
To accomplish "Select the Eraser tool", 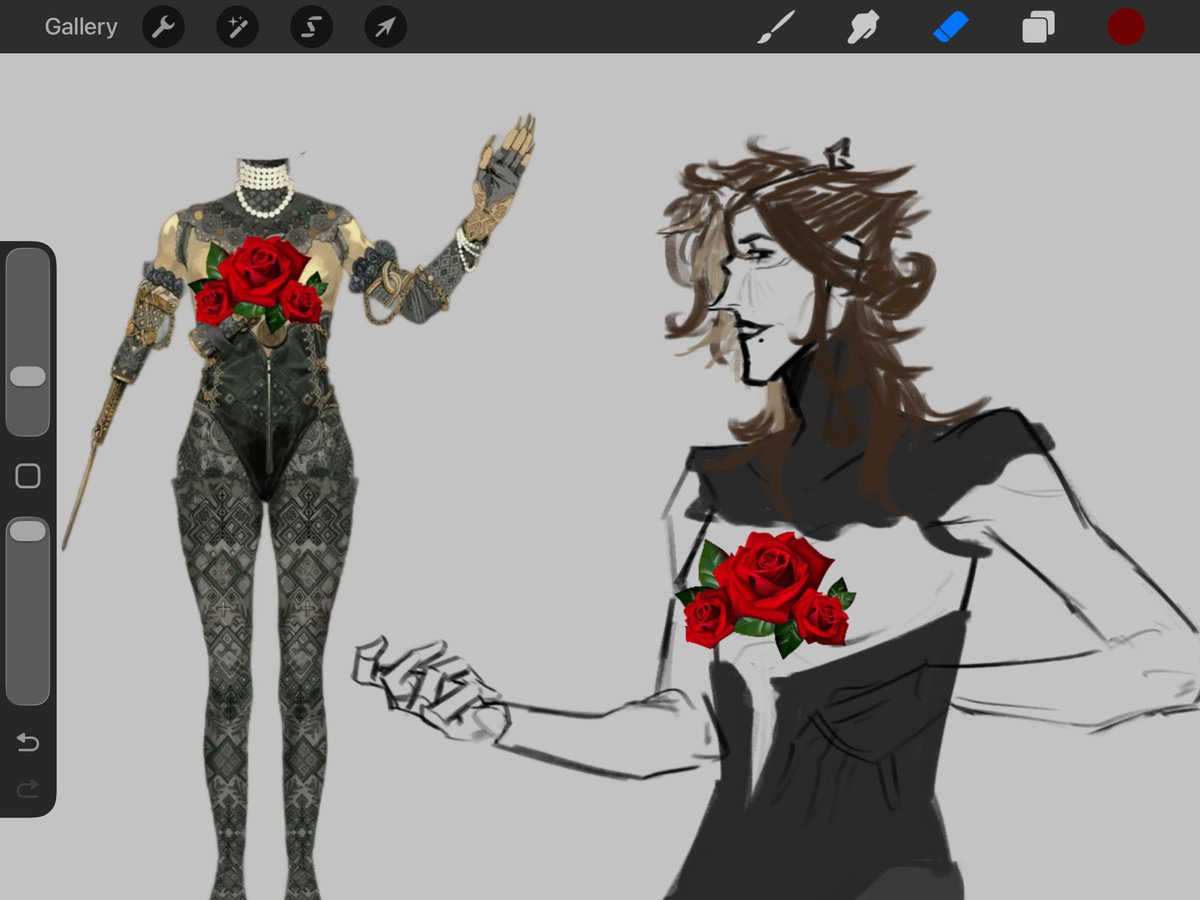I will 951,27.
